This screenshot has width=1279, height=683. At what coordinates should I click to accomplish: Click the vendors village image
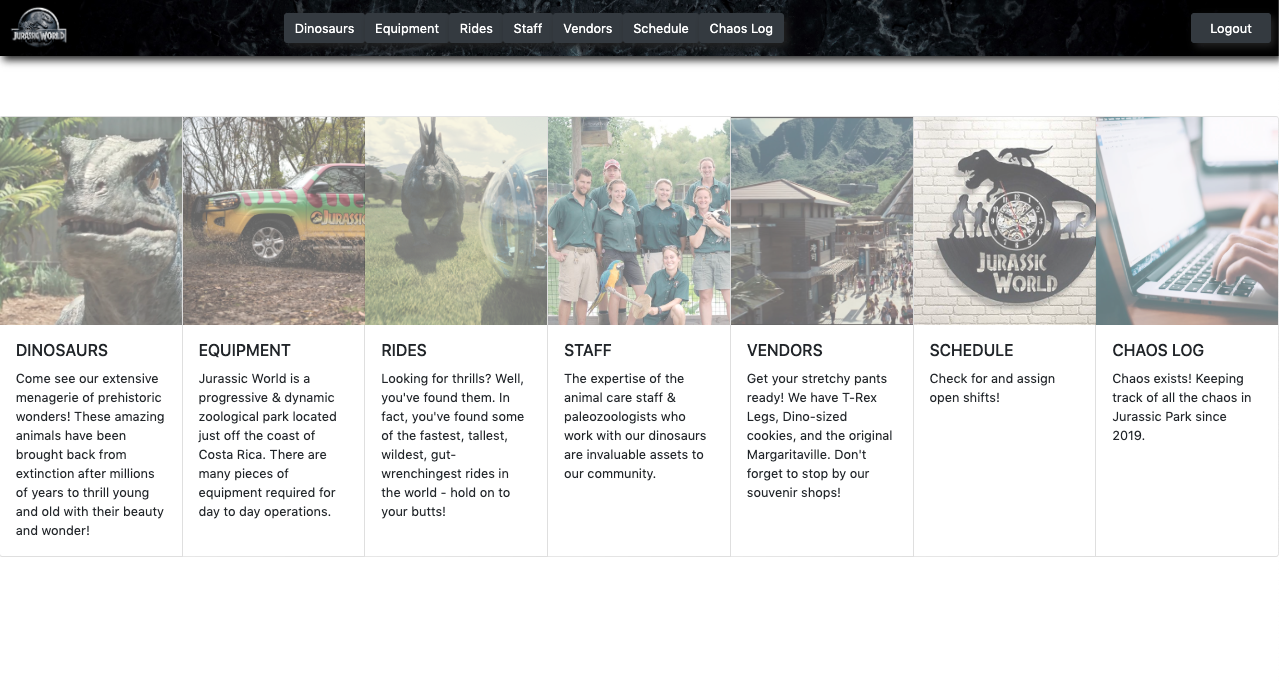(x=822, y=221)
